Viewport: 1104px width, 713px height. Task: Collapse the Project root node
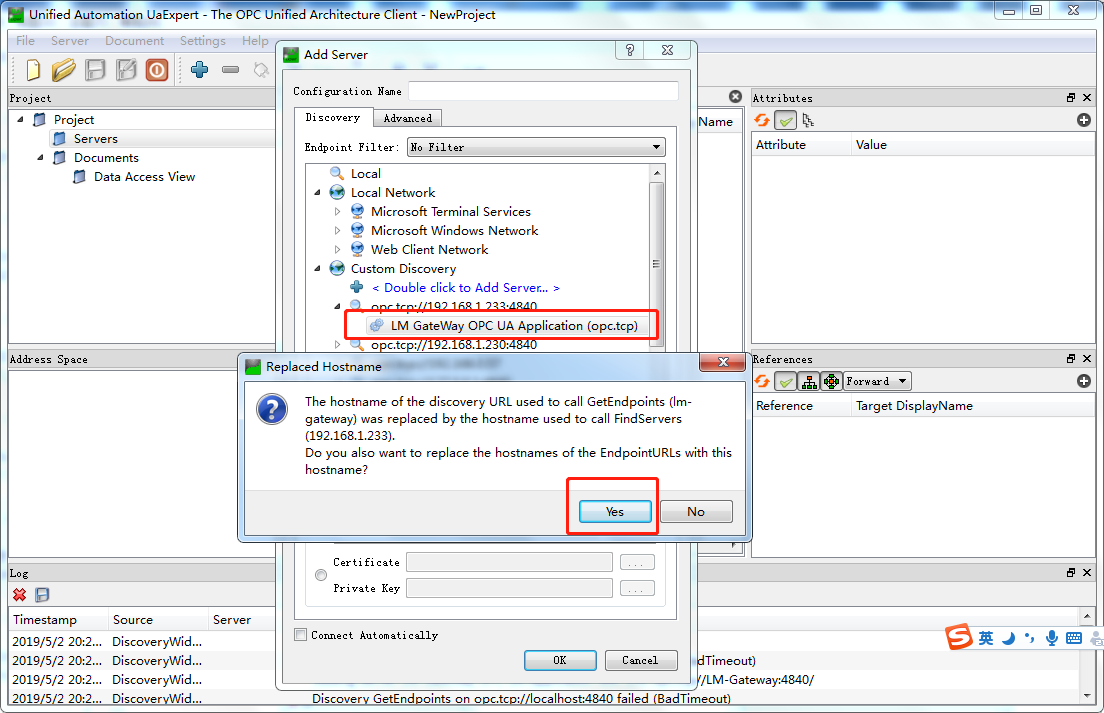click(20, 120)
